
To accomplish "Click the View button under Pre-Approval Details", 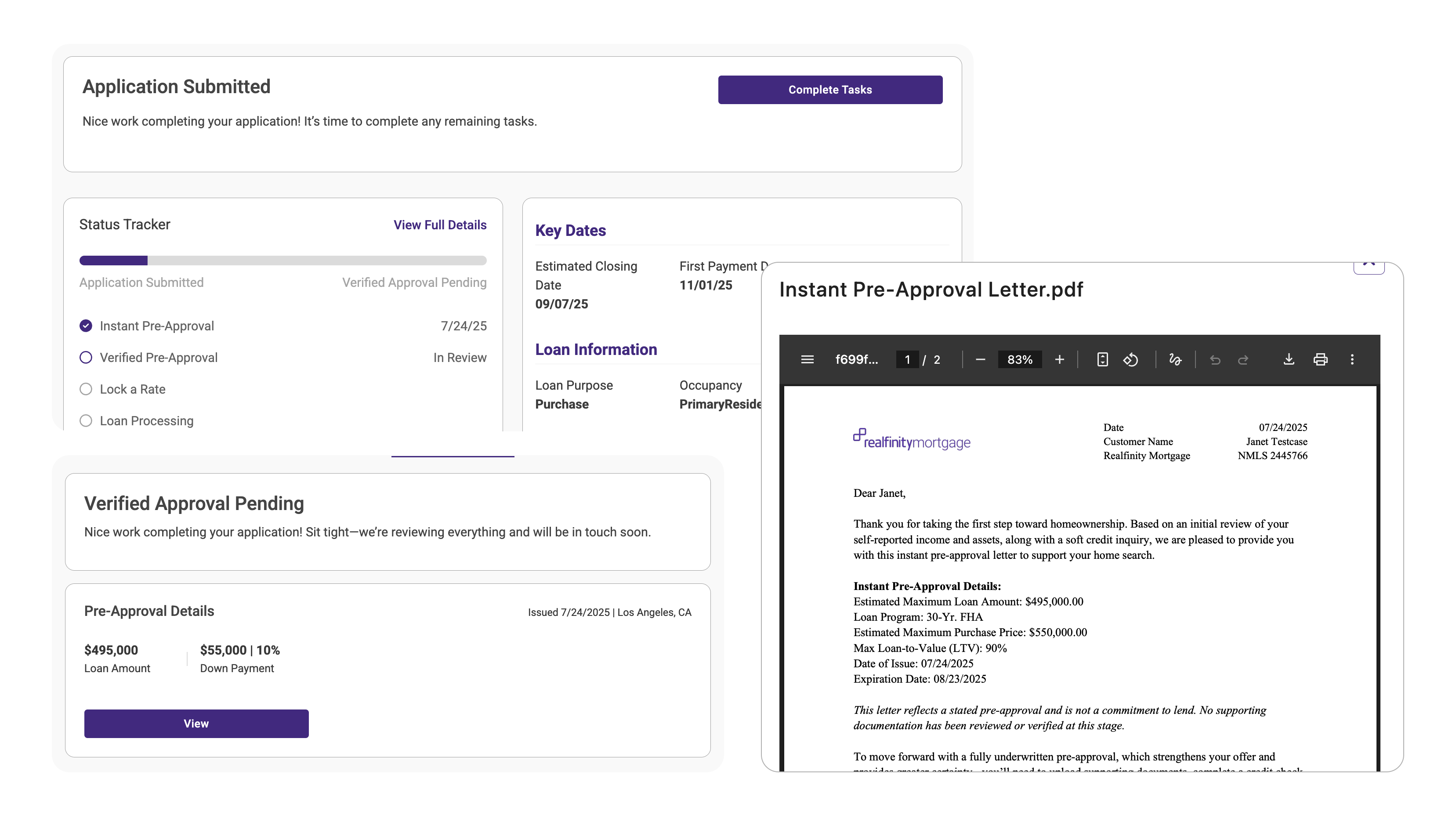I will click(196, 724).
